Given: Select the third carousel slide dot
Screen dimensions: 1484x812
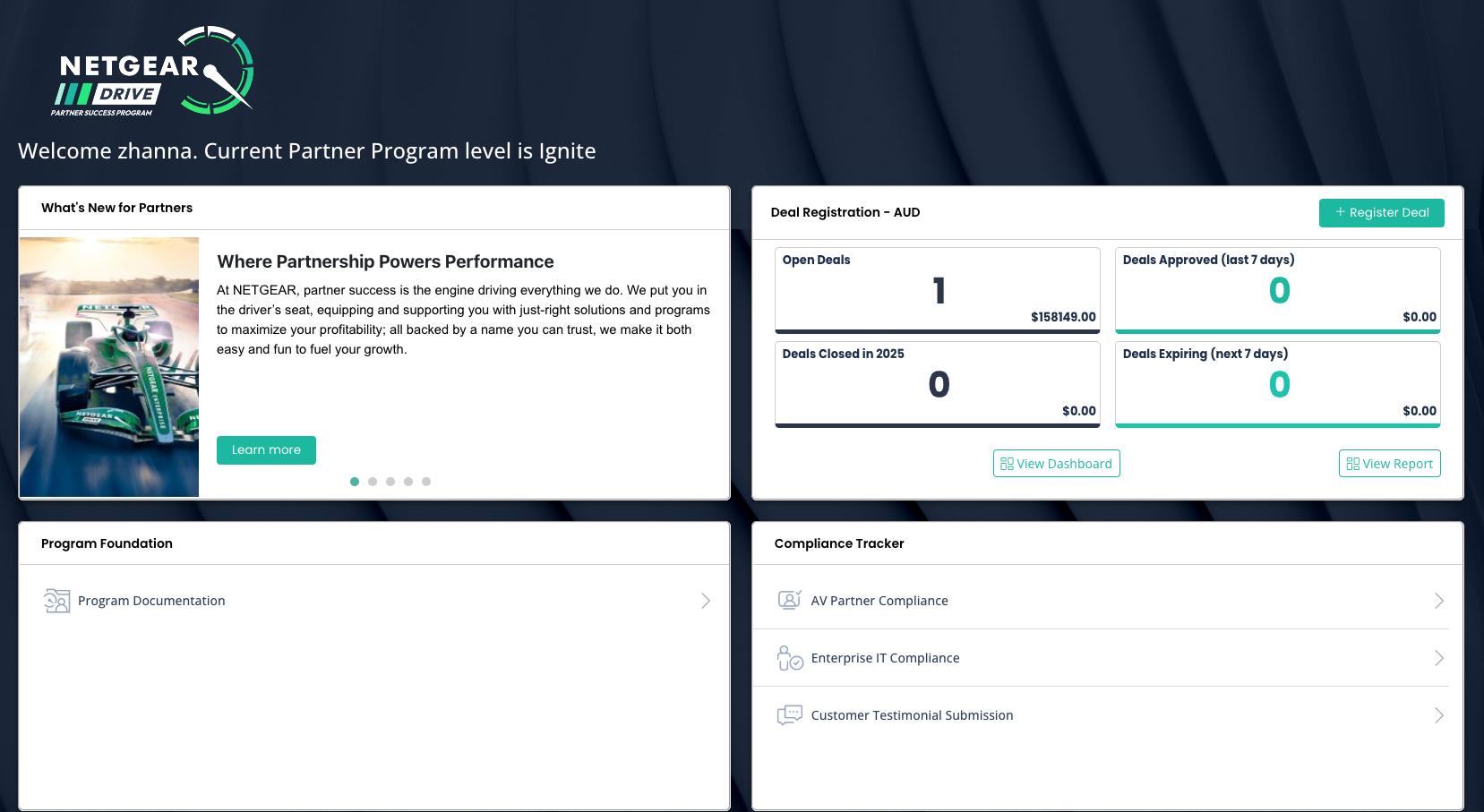Looking at the screenshot, I should coord(390,482).
